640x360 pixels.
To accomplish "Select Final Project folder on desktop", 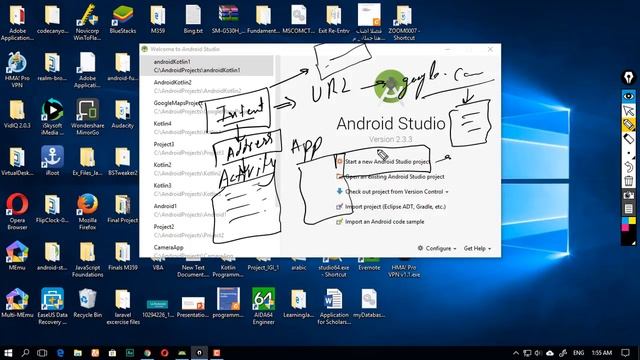I will click(122, 209).
